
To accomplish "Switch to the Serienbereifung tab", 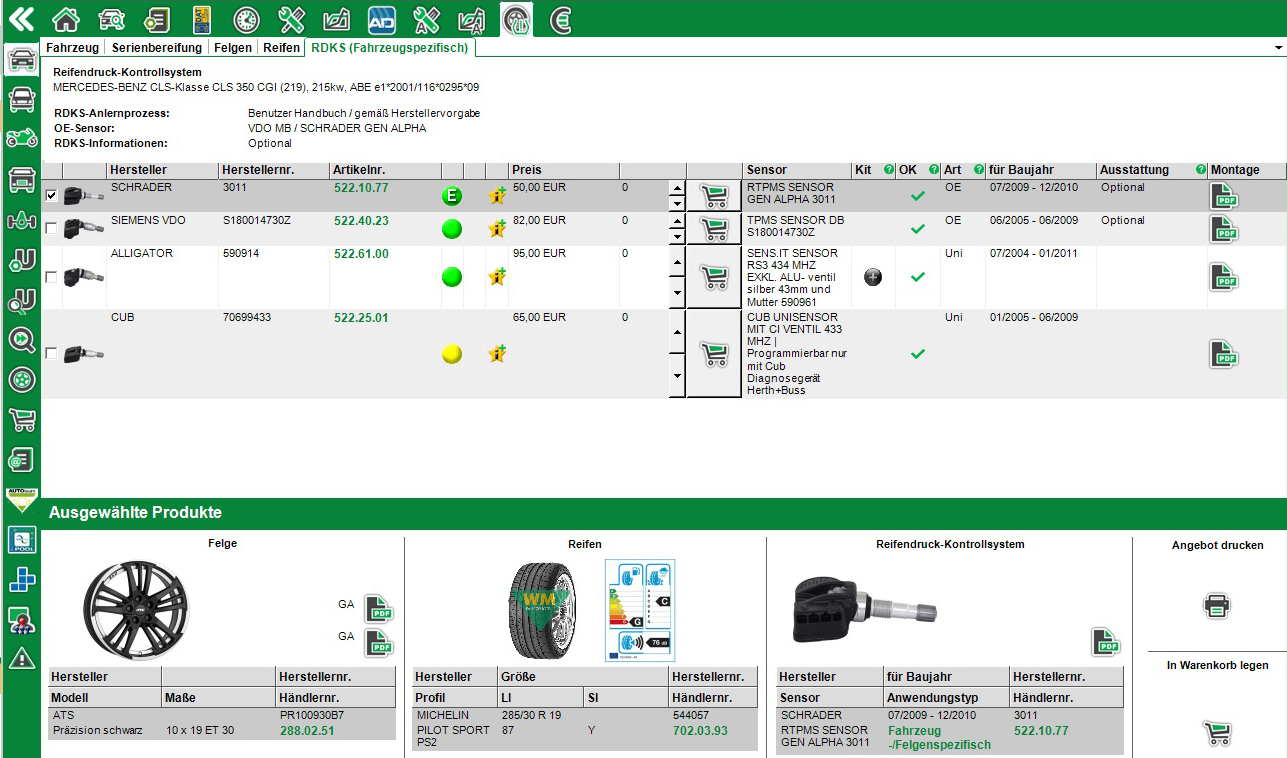I will (x=157, y=47).
